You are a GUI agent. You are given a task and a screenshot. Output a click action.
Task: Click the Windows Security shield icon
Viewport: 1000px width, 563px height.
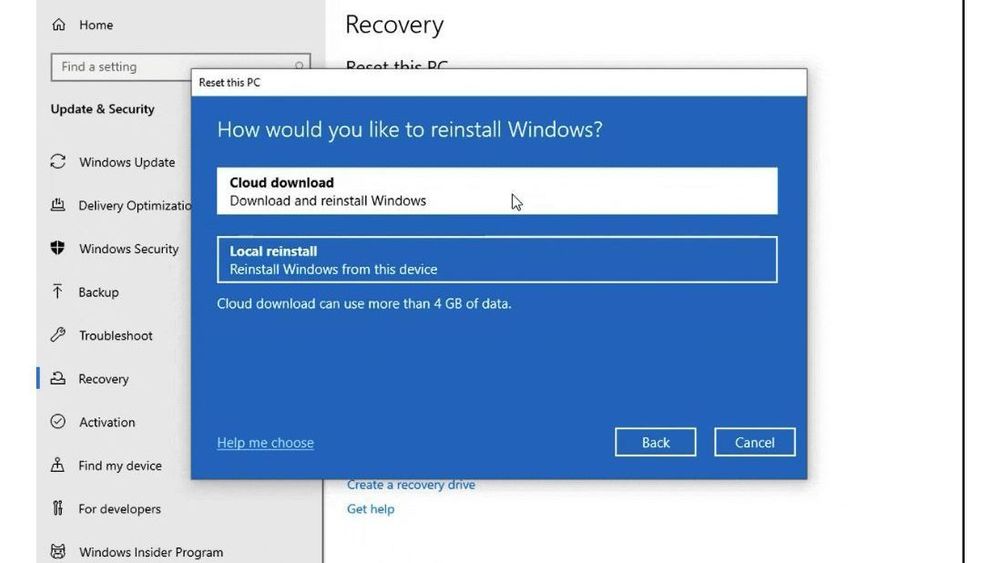coord(58,248)
